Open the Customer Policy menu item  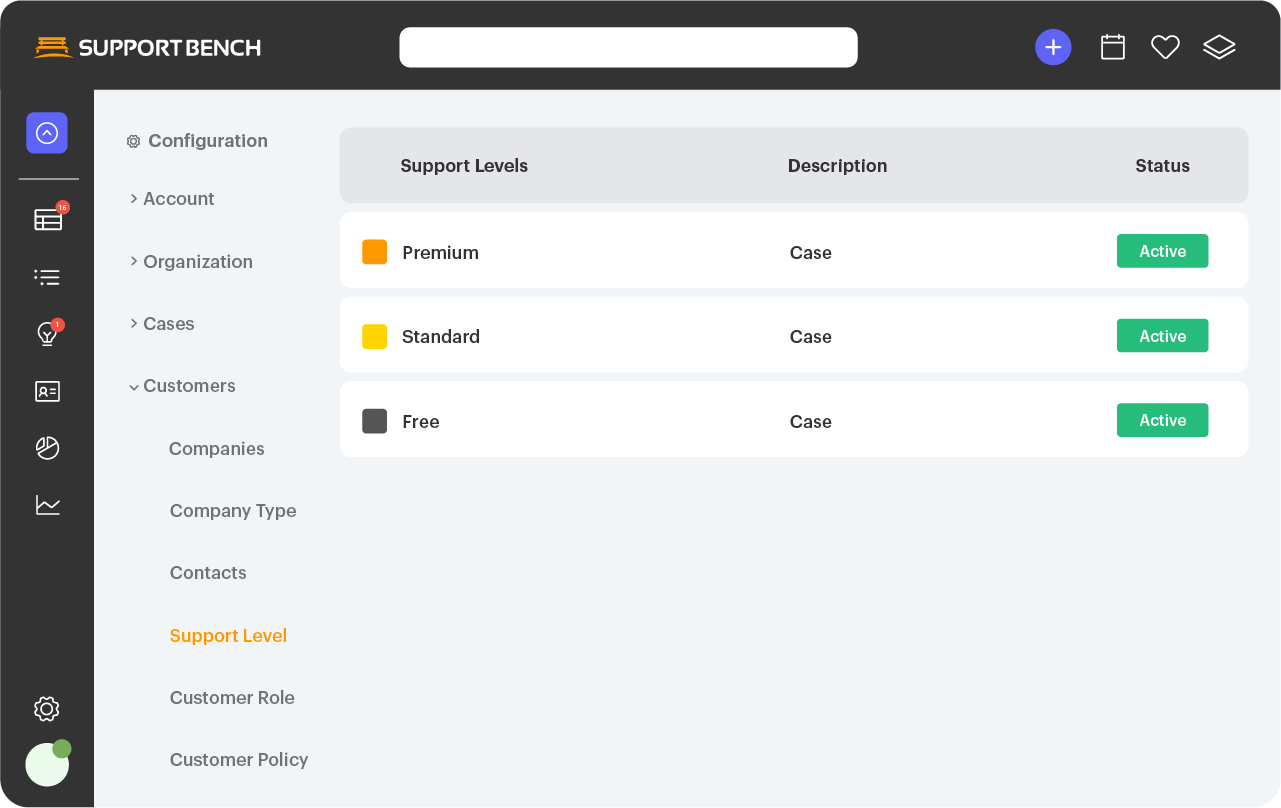(239, 759)
